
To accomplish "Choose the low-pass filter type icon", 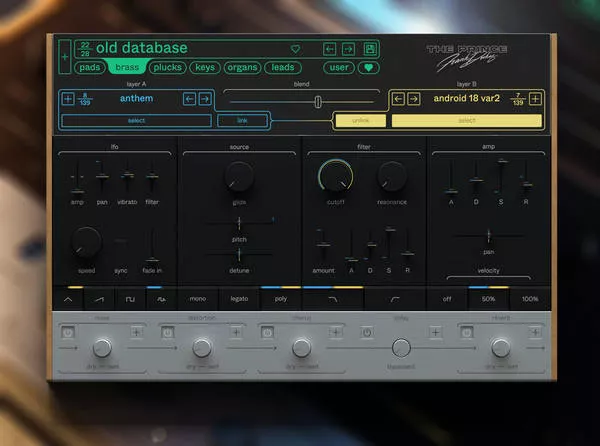I will [333, 299].
